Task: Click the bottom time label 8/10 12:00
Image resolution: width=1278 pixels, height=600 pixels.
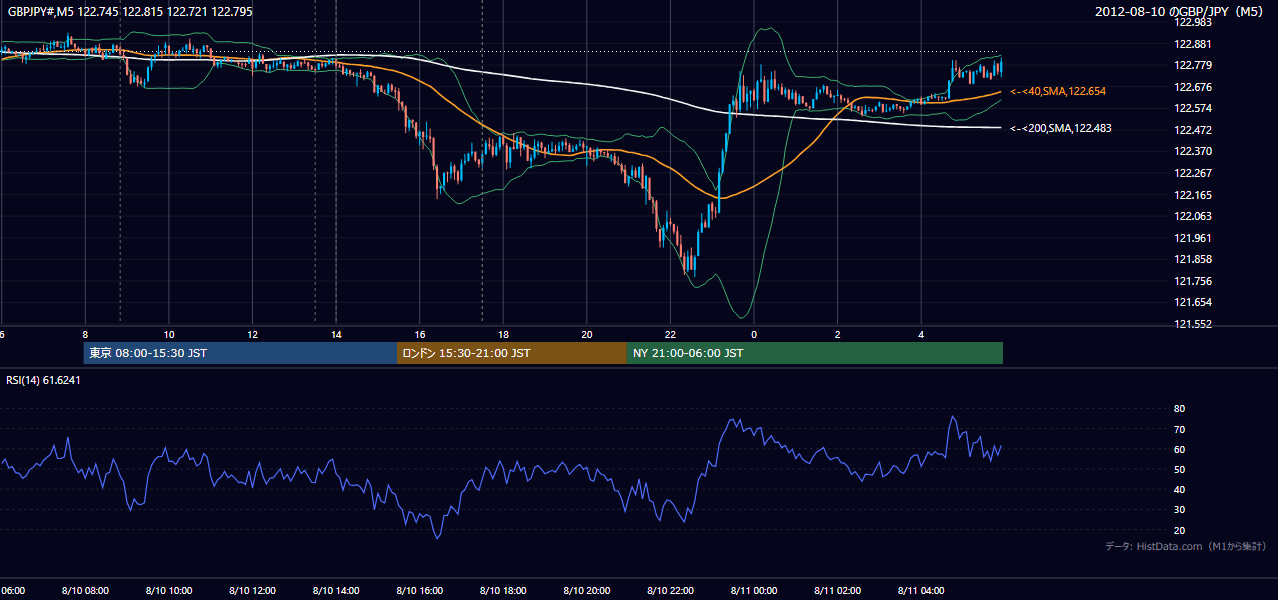Action: 251,591
